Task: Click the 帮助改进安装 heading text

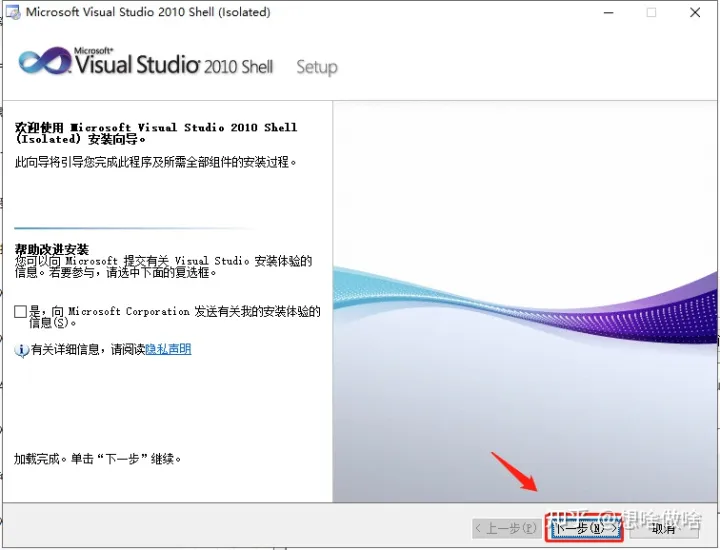Action: pos(52,249)
